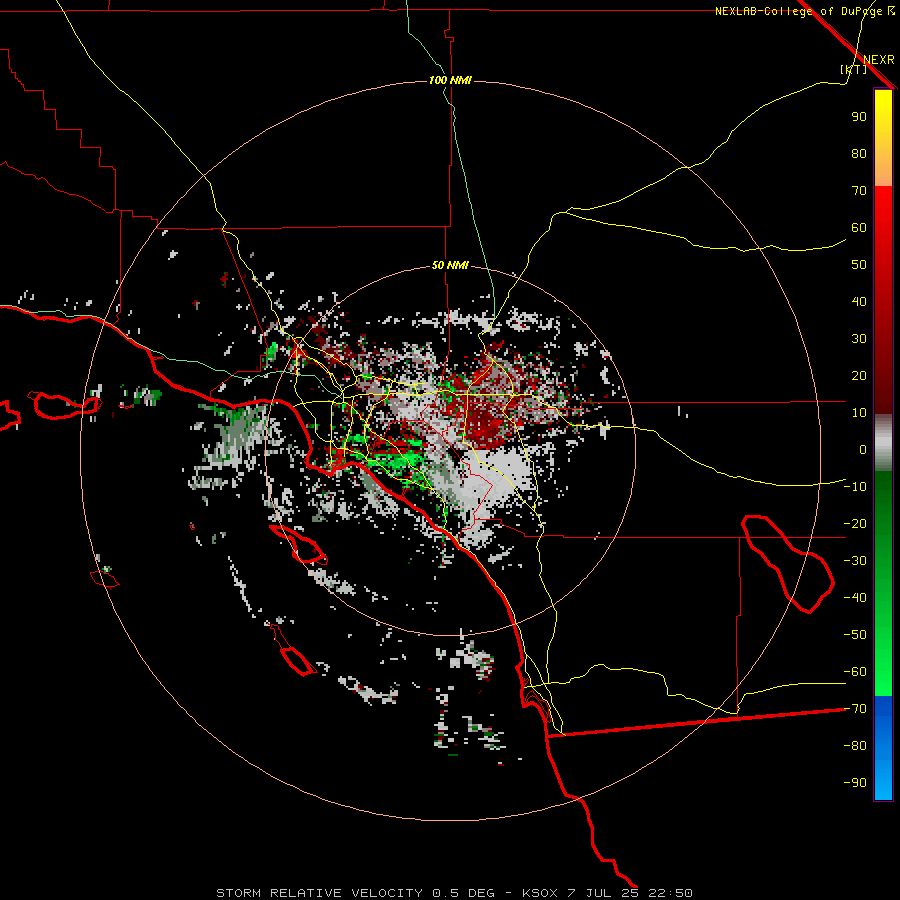
Task: Click the '-60' value on the velocity scale
Action: (x=855, y=672)
